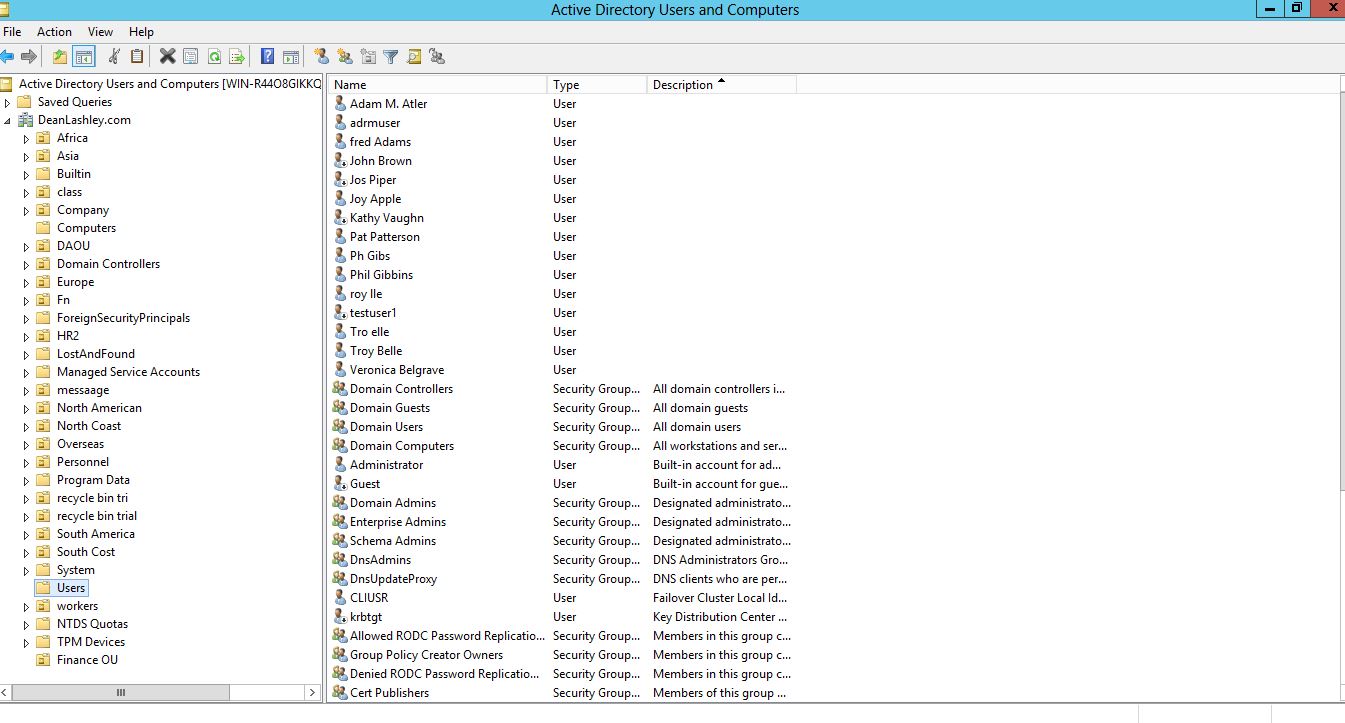Click the disabled user icon beside Guest
Screen dimensions: 1345x723
pos(340,484)
